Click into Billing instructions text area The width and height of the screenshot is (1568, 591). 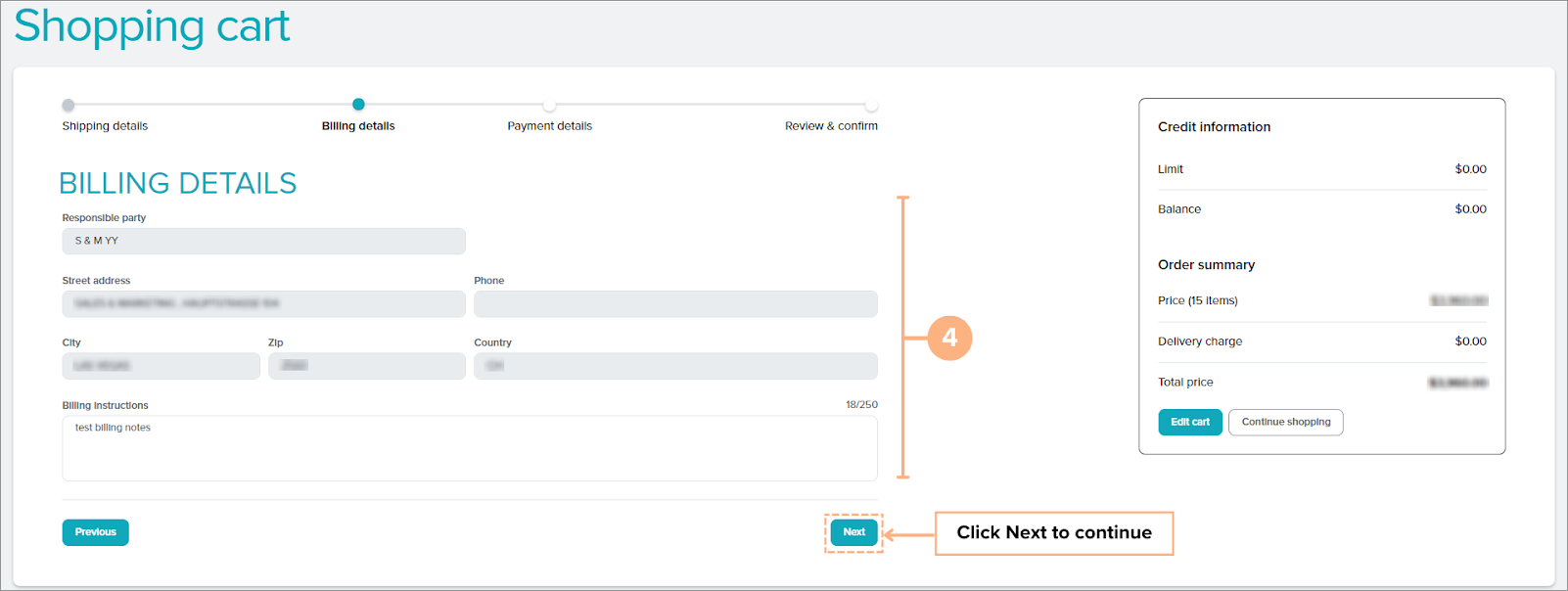click(470, 448)
